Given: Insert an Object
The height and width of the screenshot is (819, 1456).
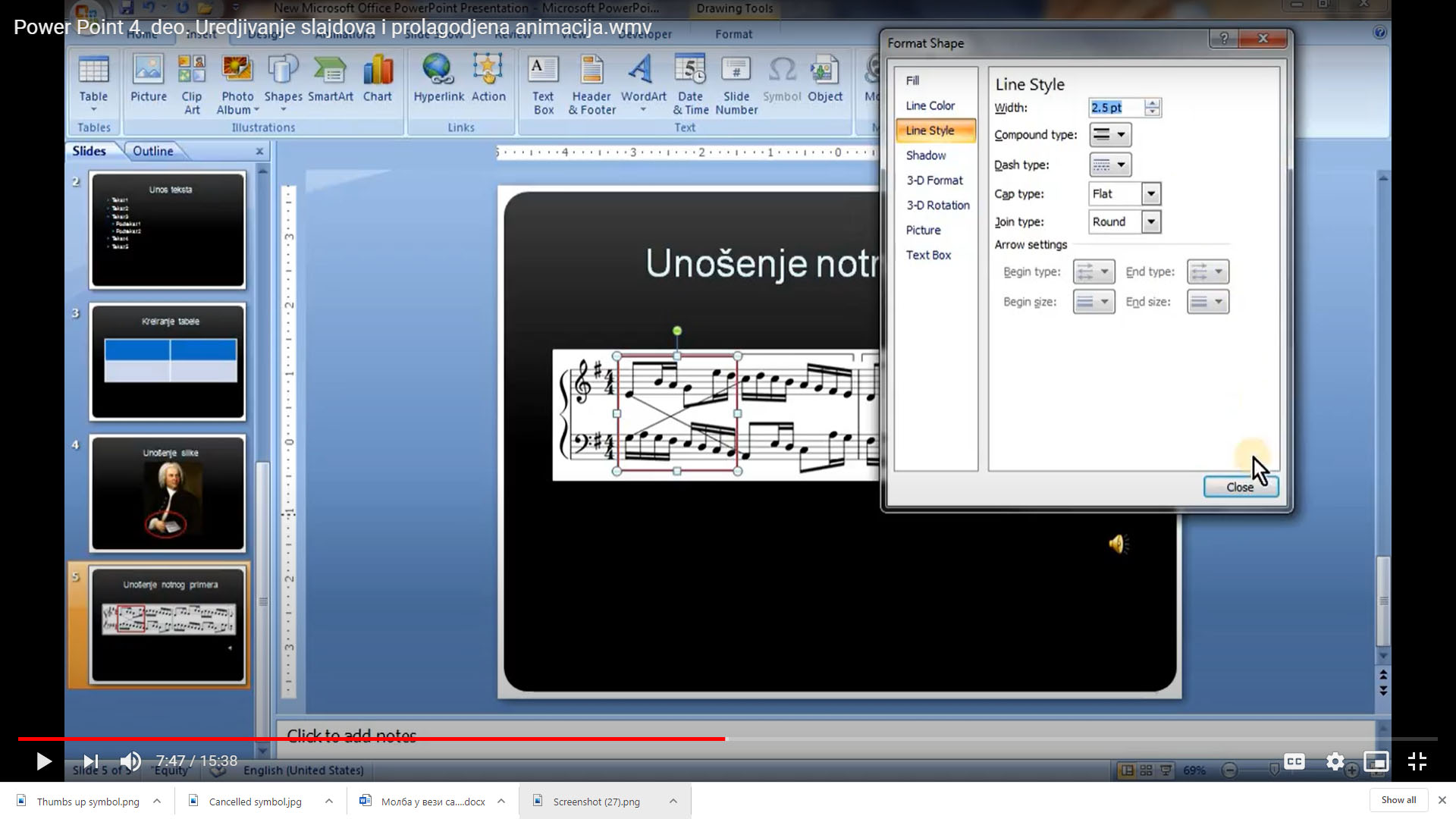Looking at the screenshot, I should click(824, 79).
